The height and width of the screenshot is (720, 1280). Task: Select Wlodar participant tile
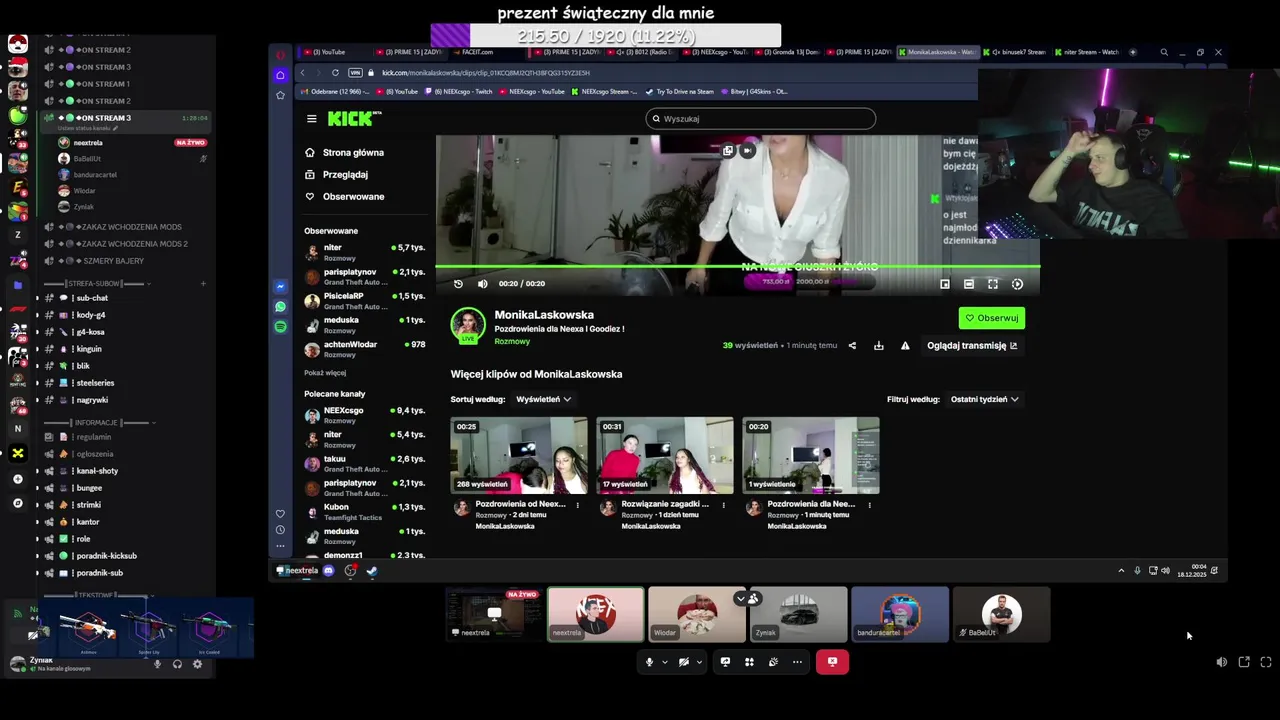click(697, 614)
